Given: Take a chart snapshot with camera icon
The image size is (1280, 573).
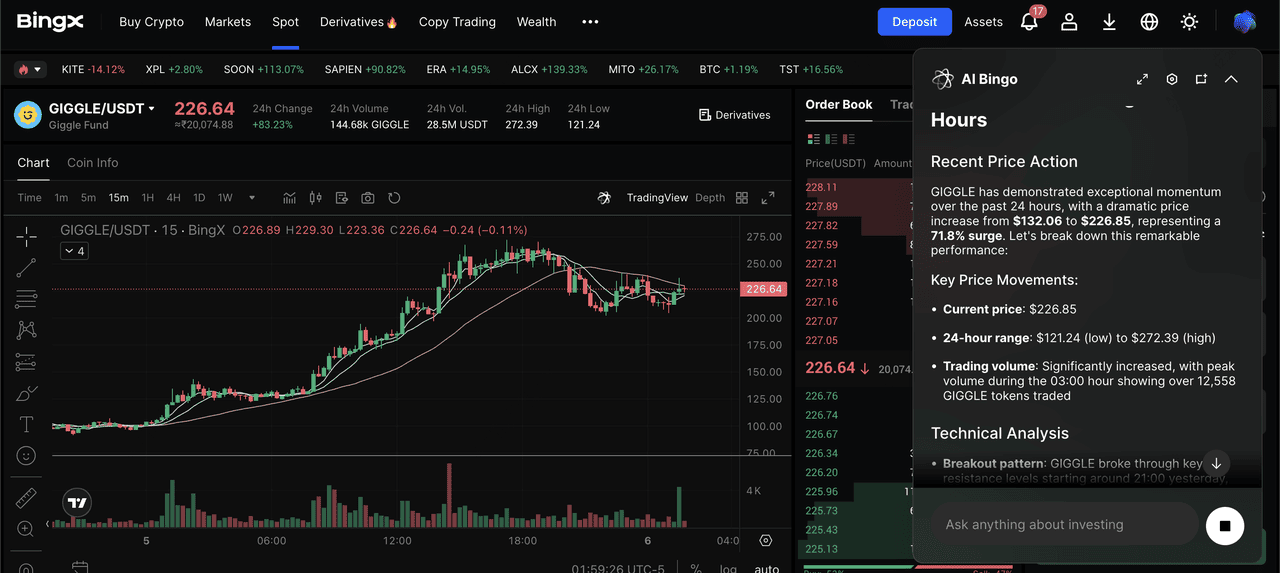Looking at the screenshot, I should coord(368,198).
